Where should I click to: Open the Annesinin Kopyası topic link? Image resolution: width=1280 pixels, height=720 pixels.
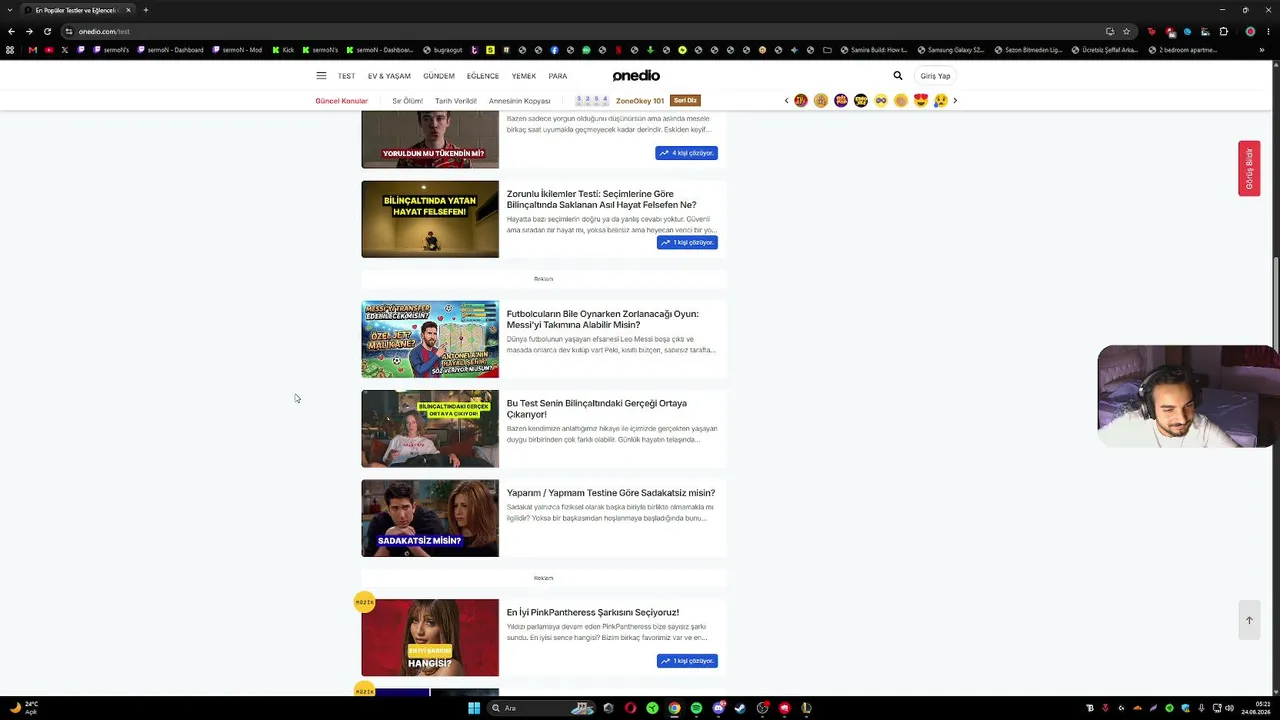pos(520,101)
